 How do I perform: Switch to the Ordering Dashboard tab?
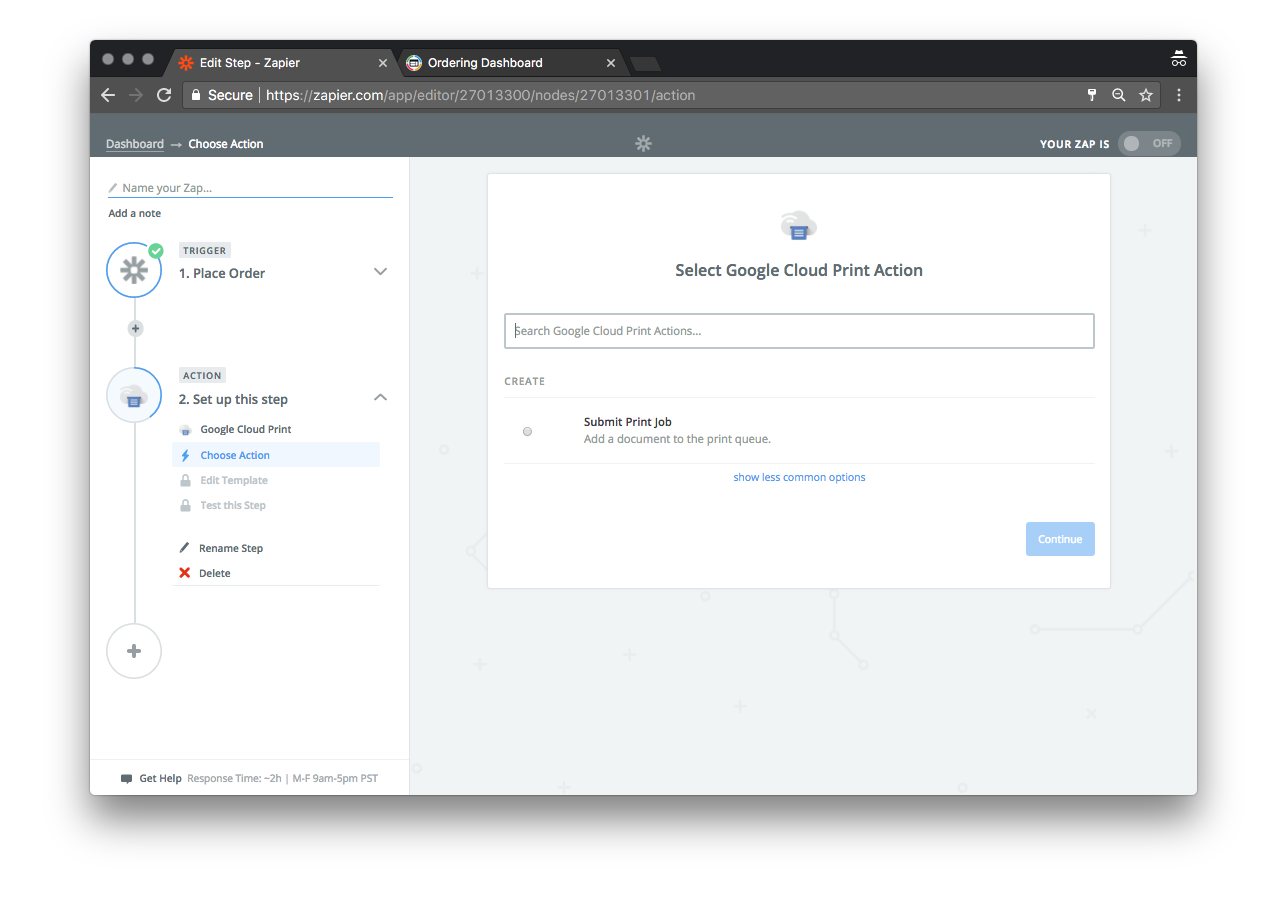coord(513,62)
